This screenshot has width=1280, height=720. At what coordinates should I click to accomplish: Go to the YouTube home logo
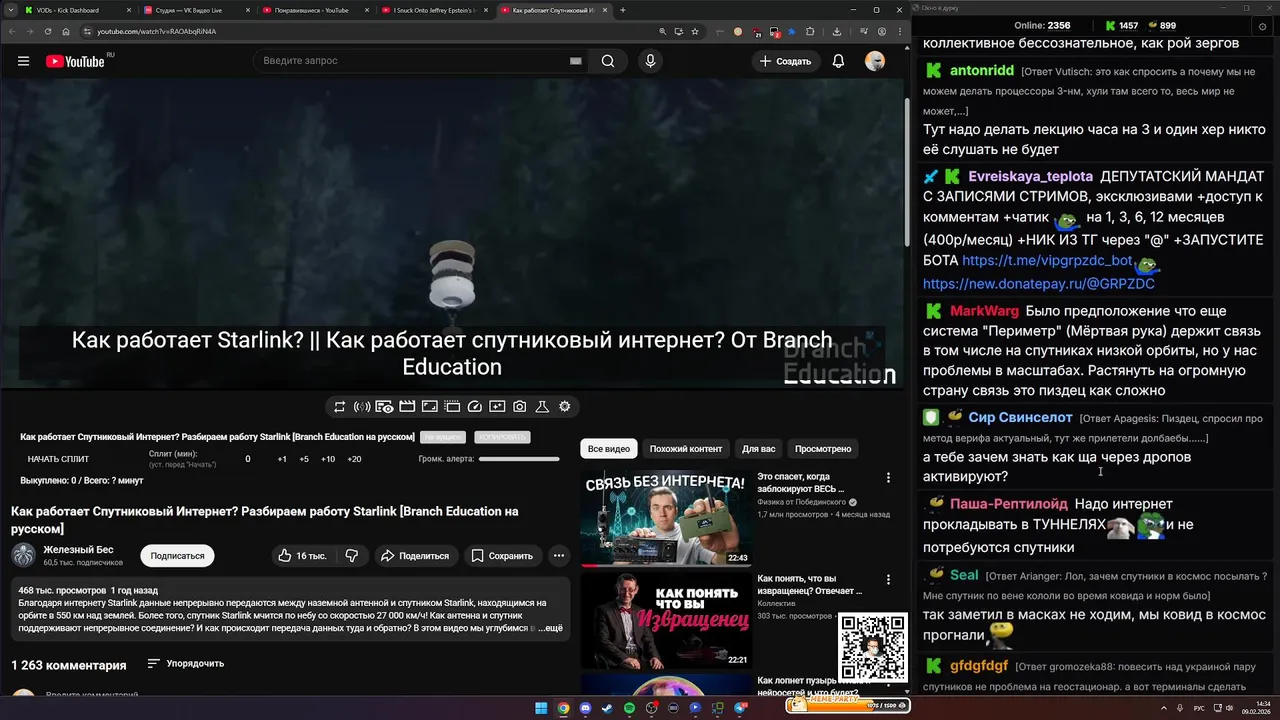(x=75, y=61)
